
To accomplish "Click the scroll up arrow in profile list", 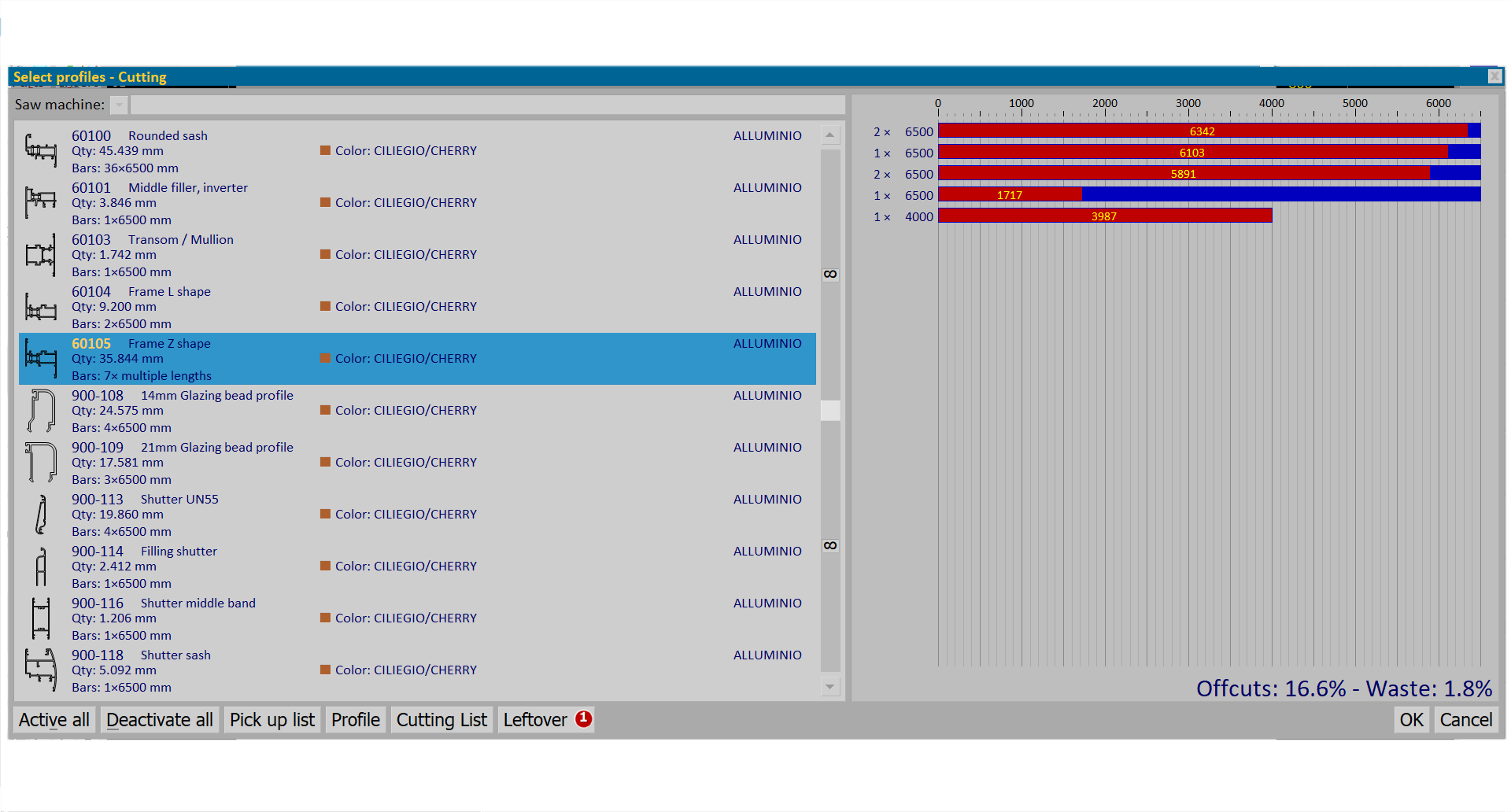I will 829,135.
